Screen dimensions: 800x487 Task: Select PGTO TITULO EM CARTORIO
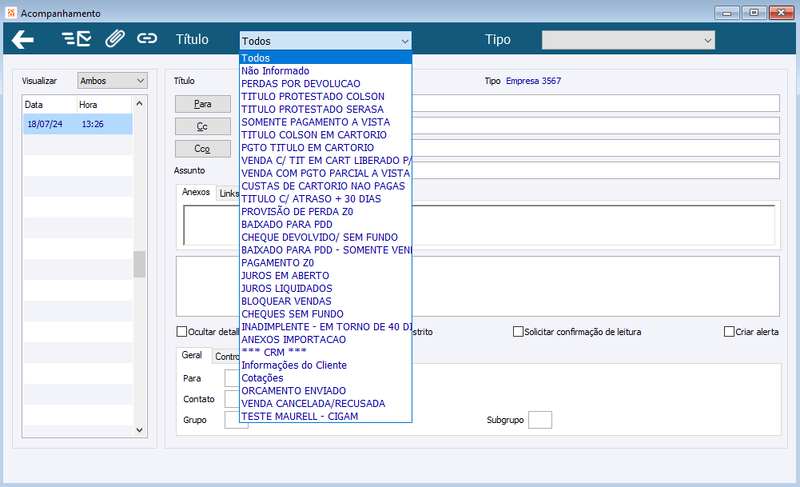326,147
